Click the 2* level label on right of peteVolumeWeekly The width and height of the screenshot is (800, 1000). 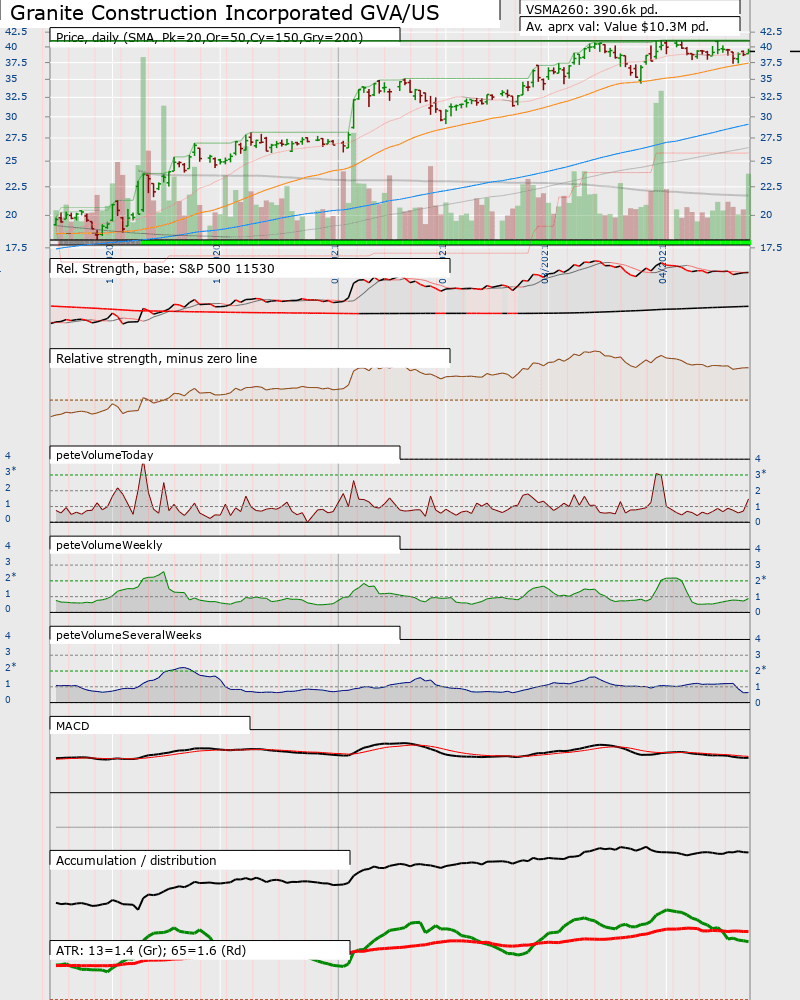pyautogui.click(x=760, y=580)
